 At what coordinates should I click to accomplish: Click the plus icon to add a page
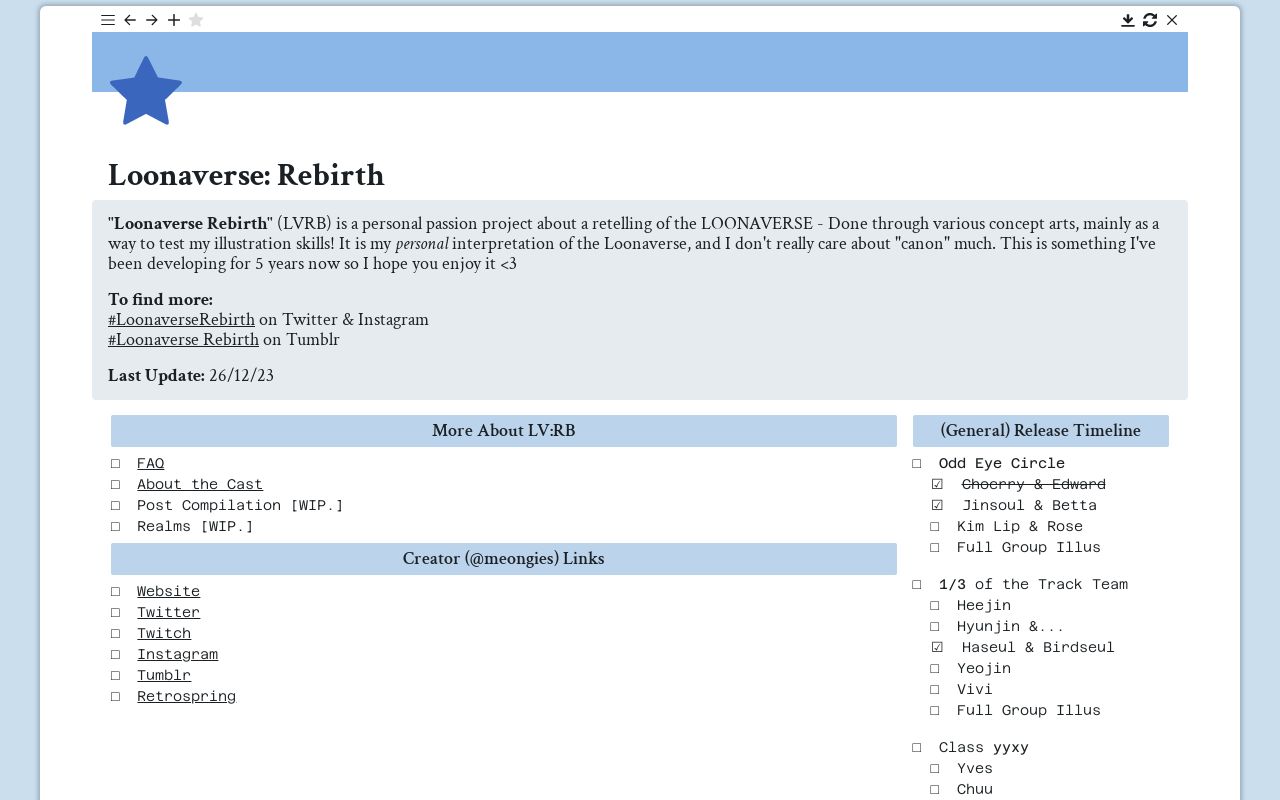(x=174, y=20)
